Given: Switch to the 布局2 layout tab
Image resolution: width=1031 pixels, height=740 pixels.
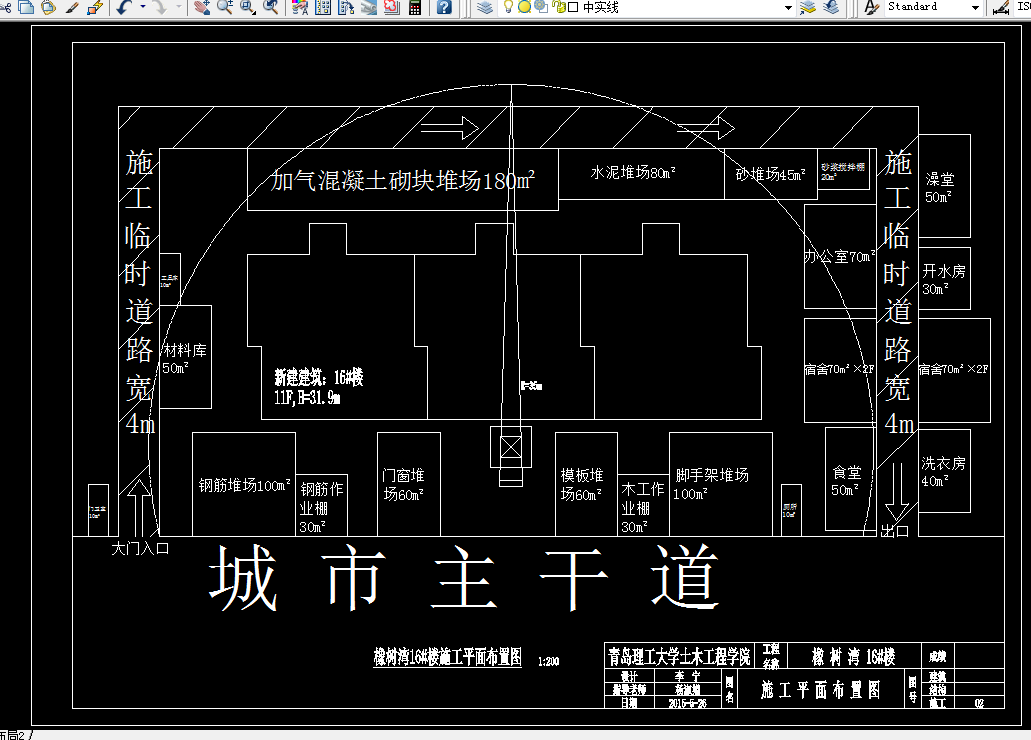Looking at the screenshot, I should (x=10, y=732).
